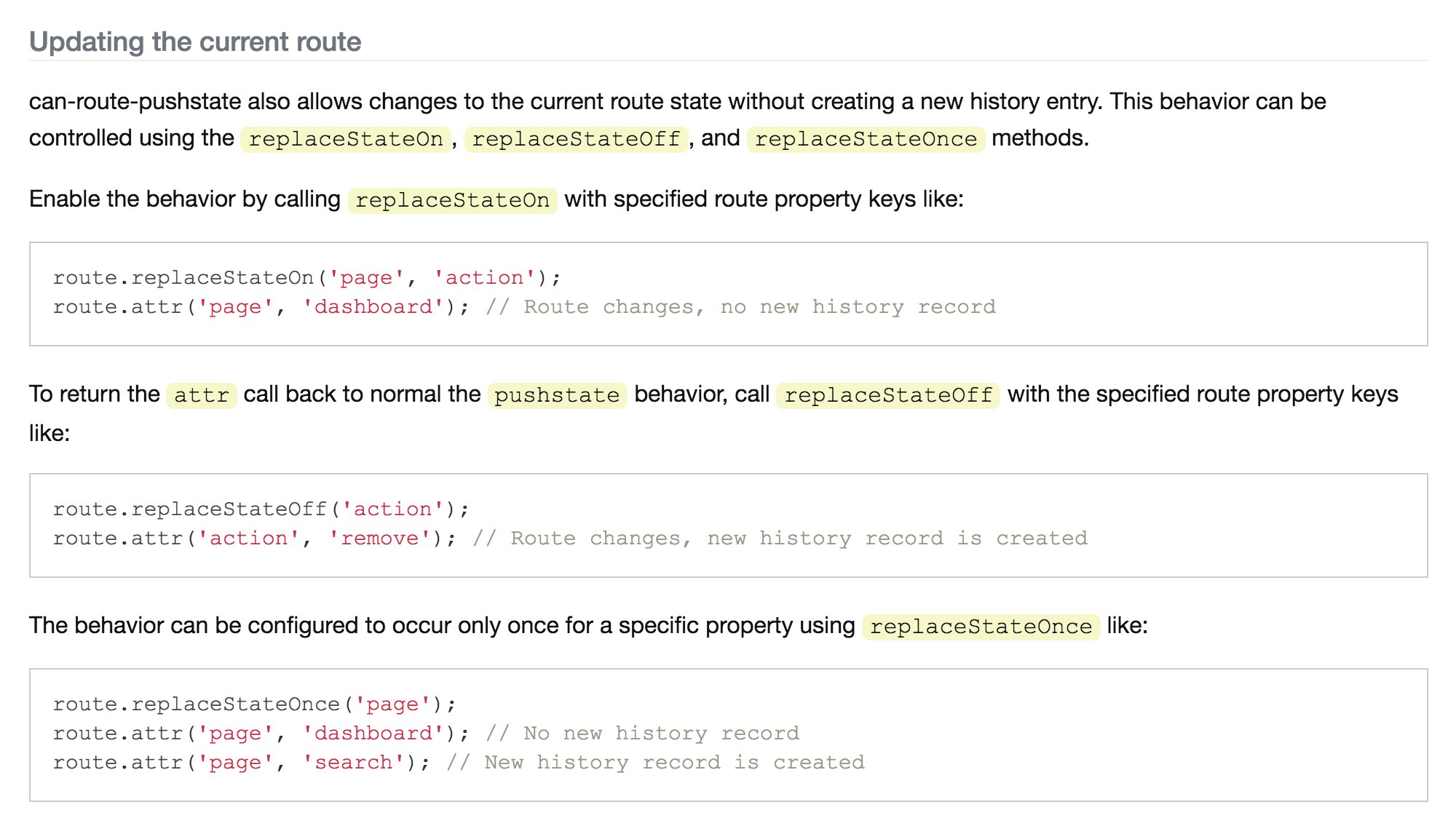Viewport: 1456px width, 834px height.
Task: Click 'replaceStateOn' in the 'Enable the behavior' sentence
Action: [x=452, y=199]
